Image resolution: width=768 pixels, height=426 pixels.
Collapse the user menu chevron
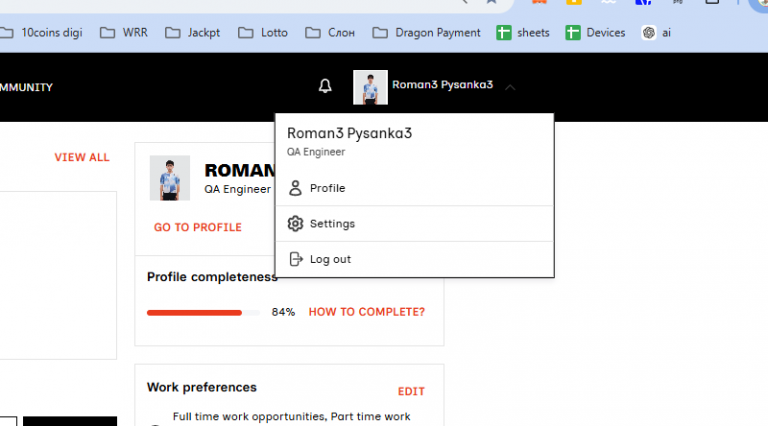click(x=510, y=87)
